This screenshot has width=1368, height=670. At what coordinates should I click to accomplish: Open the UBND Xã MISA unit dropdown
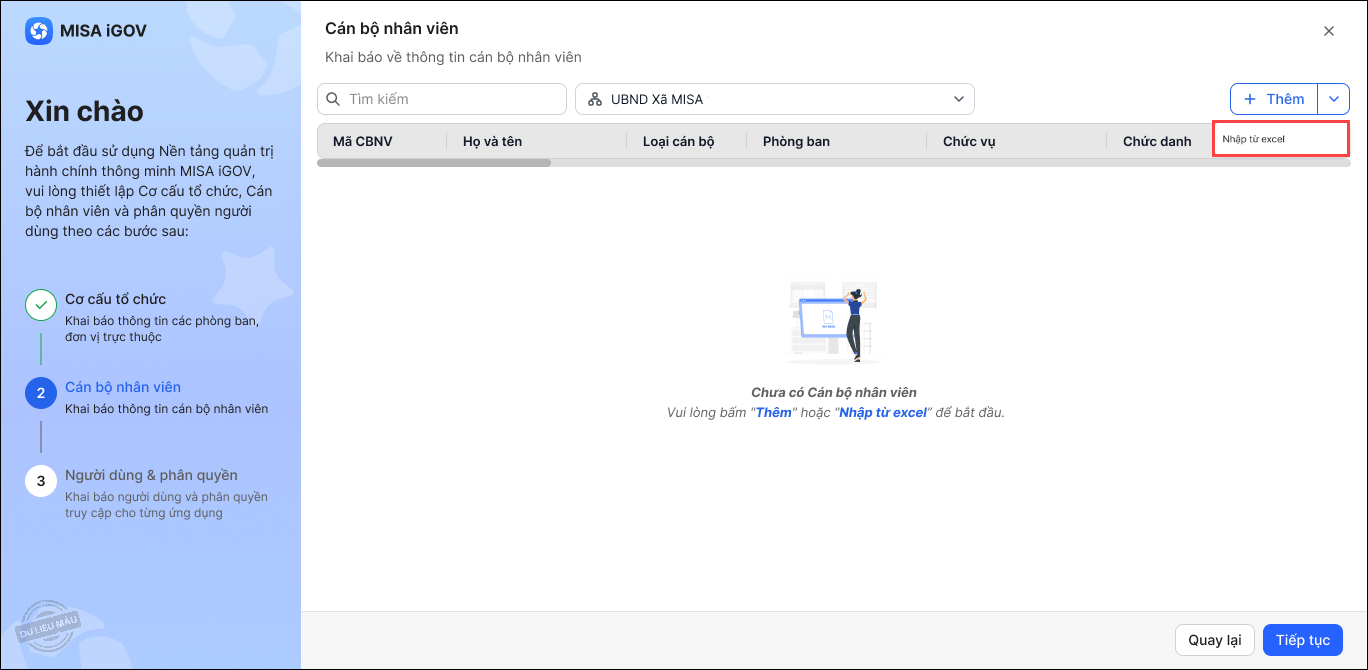point(775,99)
